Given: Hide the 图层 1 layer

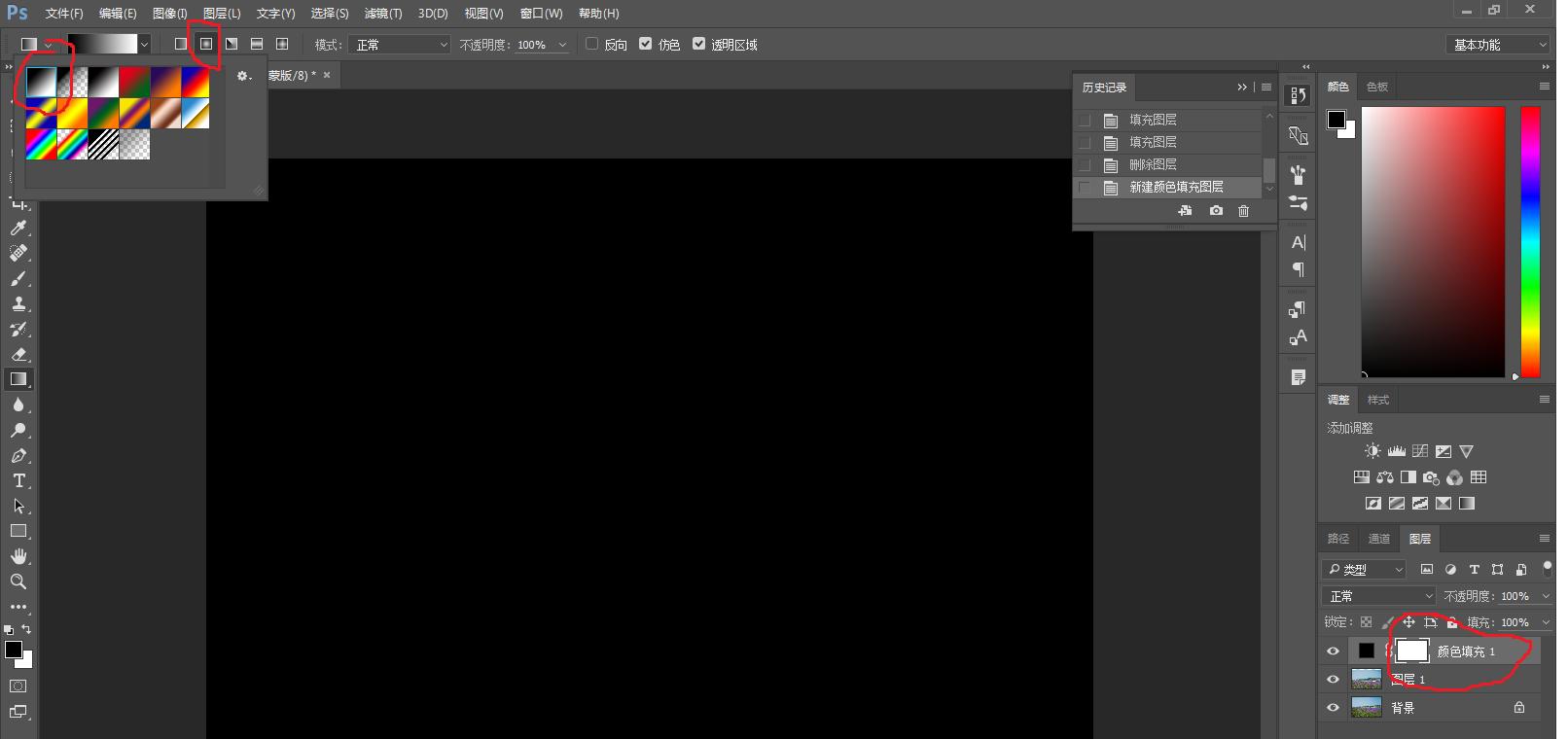Looking at the screenshot, I should pos(1334,680).
